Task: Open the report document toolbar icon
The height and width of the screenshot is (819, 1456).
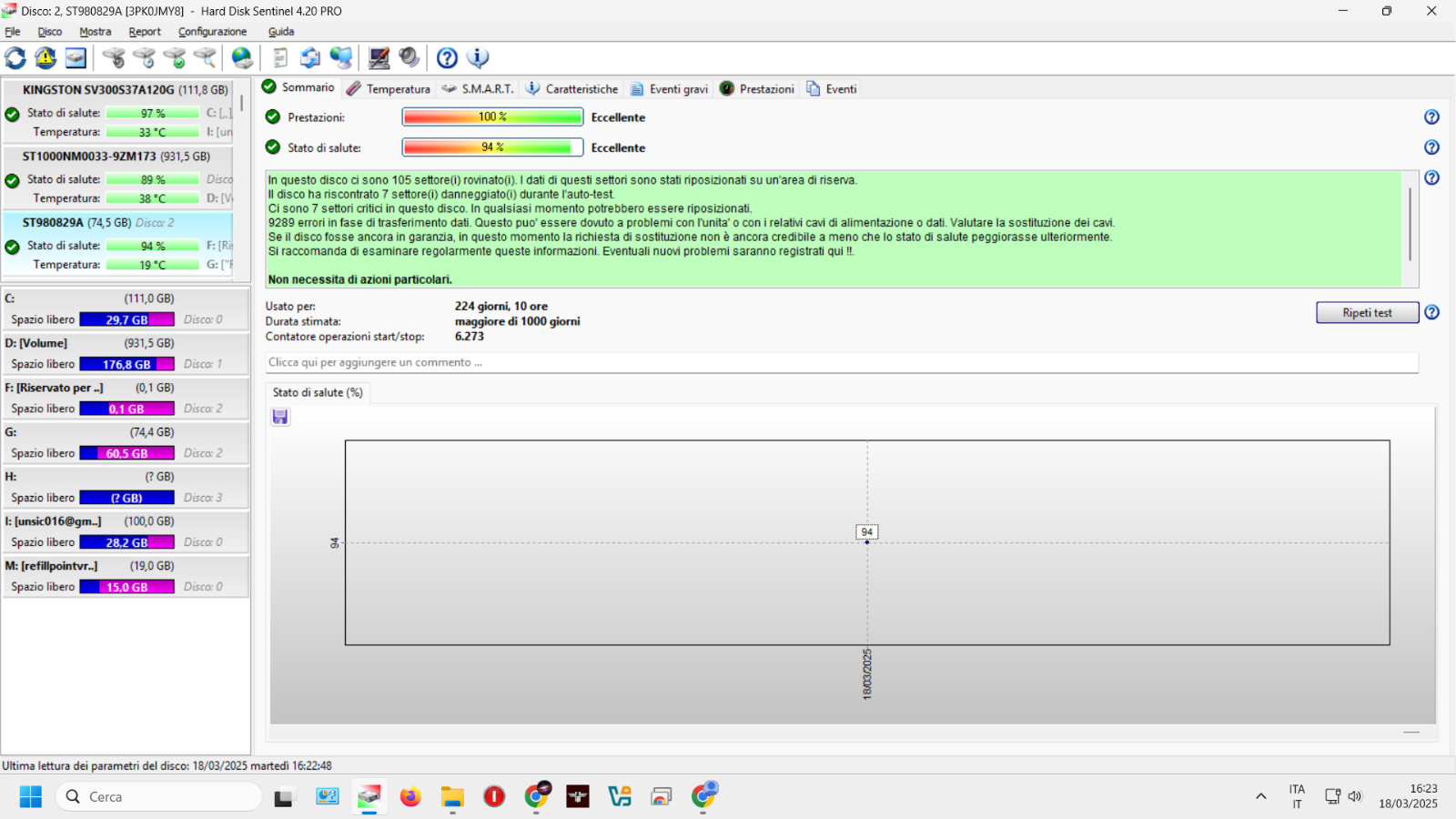Action: tap(280, 58)
